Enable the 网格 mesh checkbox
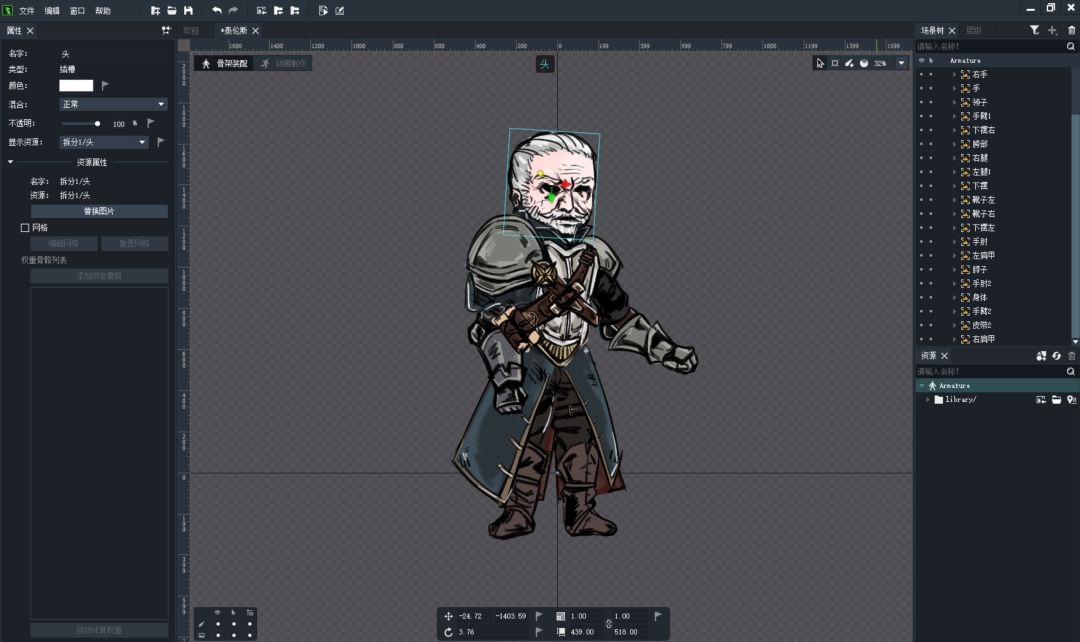 point(25,227)
